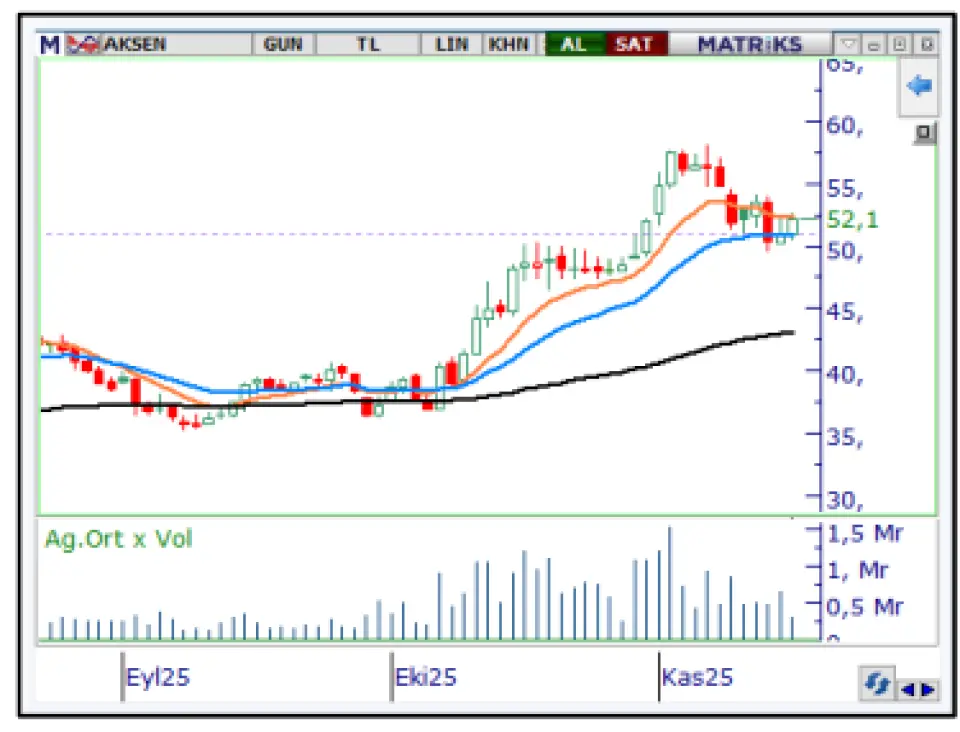Open the GUN period selector

[283, 44]
